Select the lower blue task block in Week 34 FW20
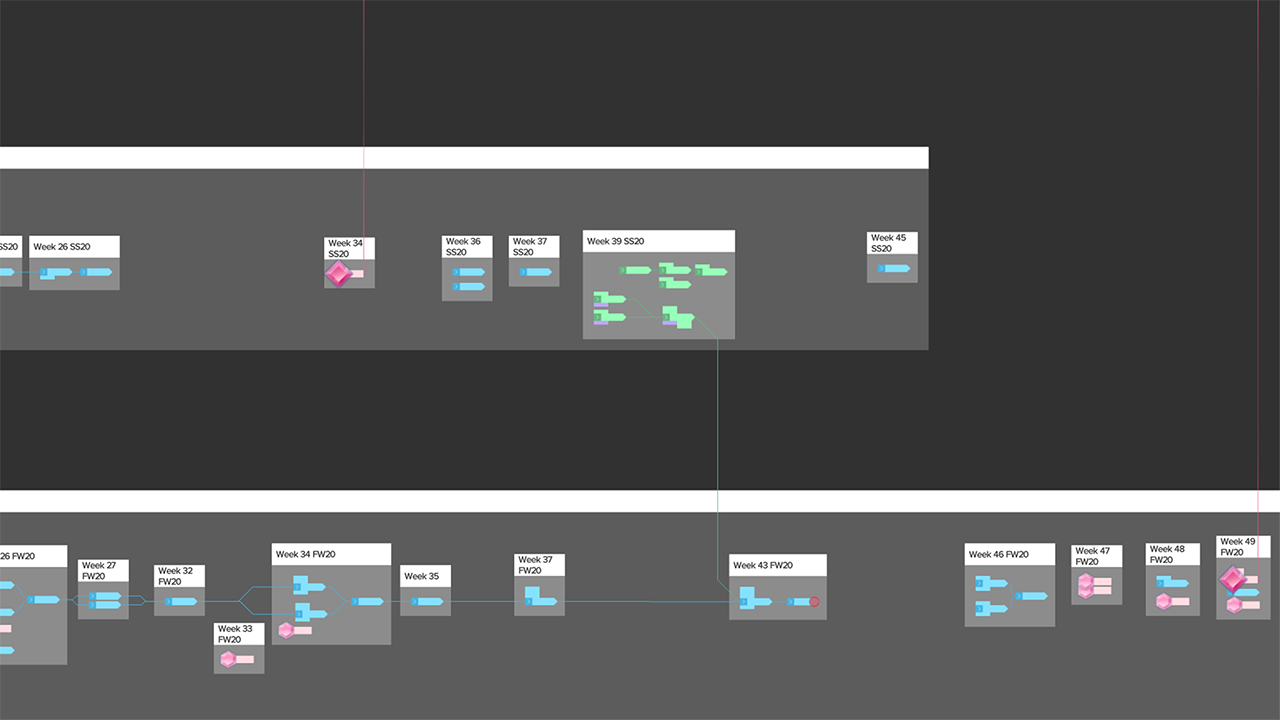Image resolution: width=1280 pixels, height=720 pixels. (x=309, y=612)
